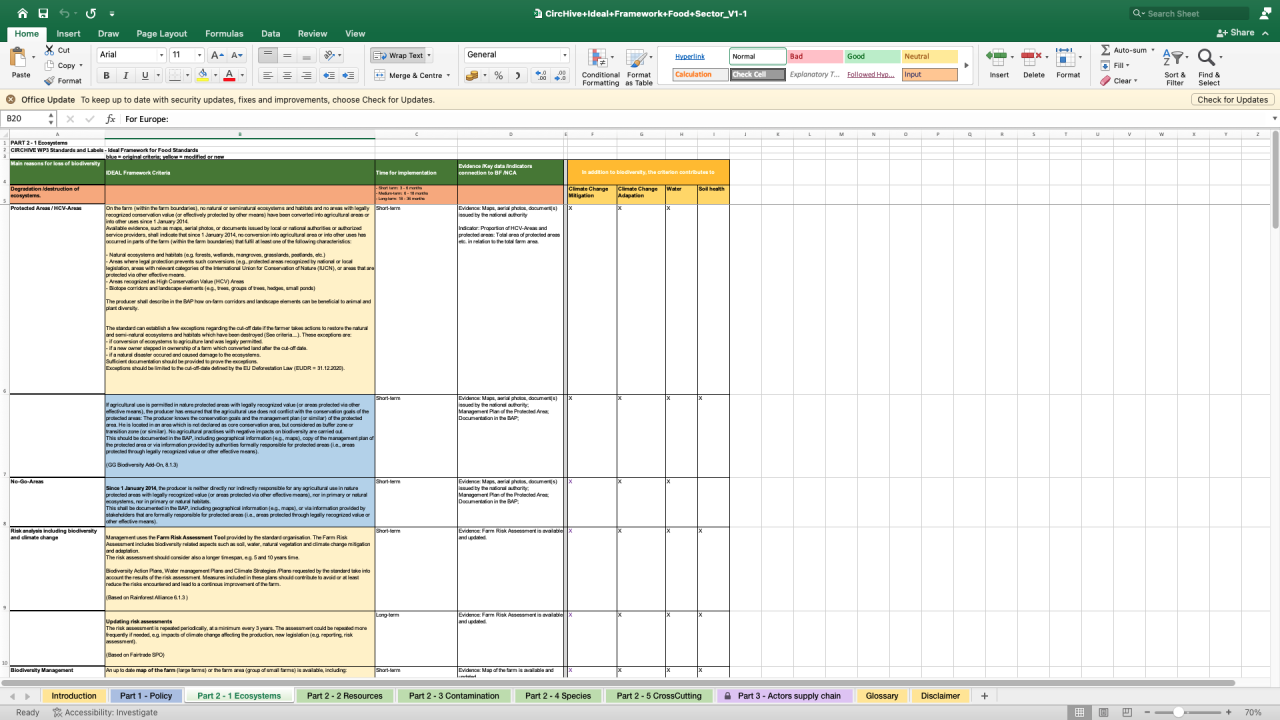This screenshot has height=720, width=1280.
Task: Expand the formula bar
Action: [1274, 119]
